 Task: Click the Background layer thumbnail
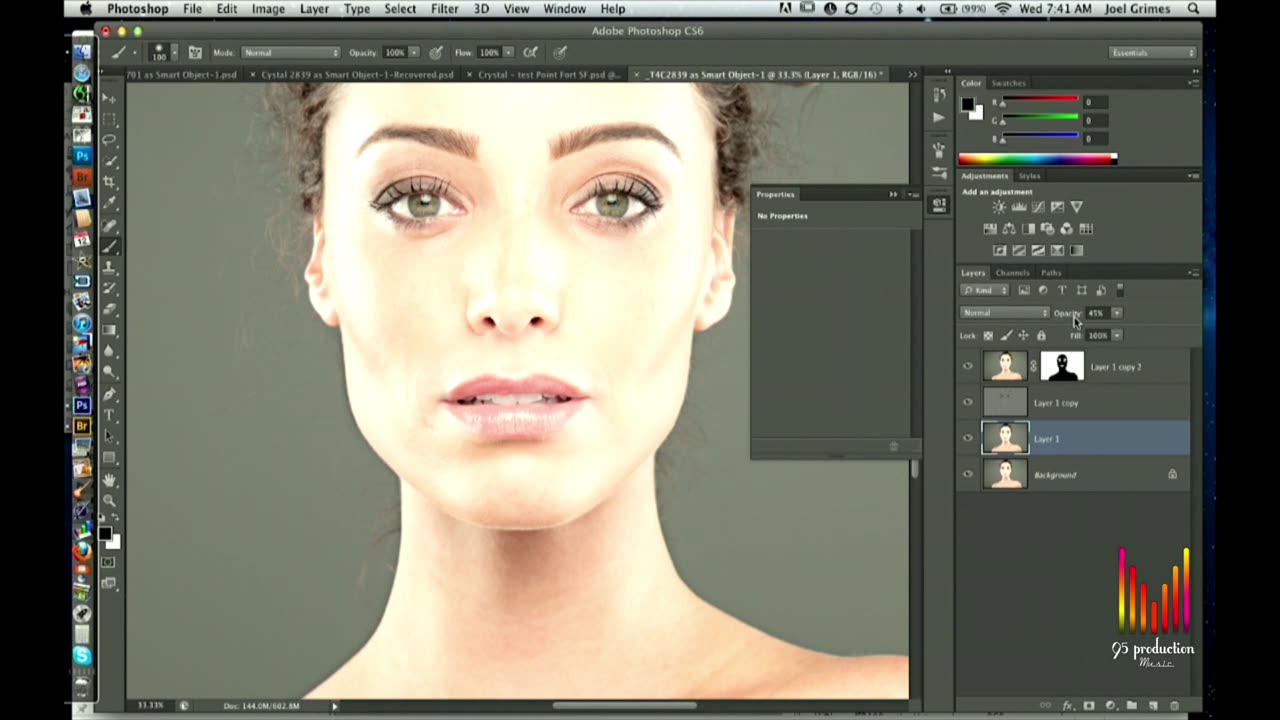1005,475
